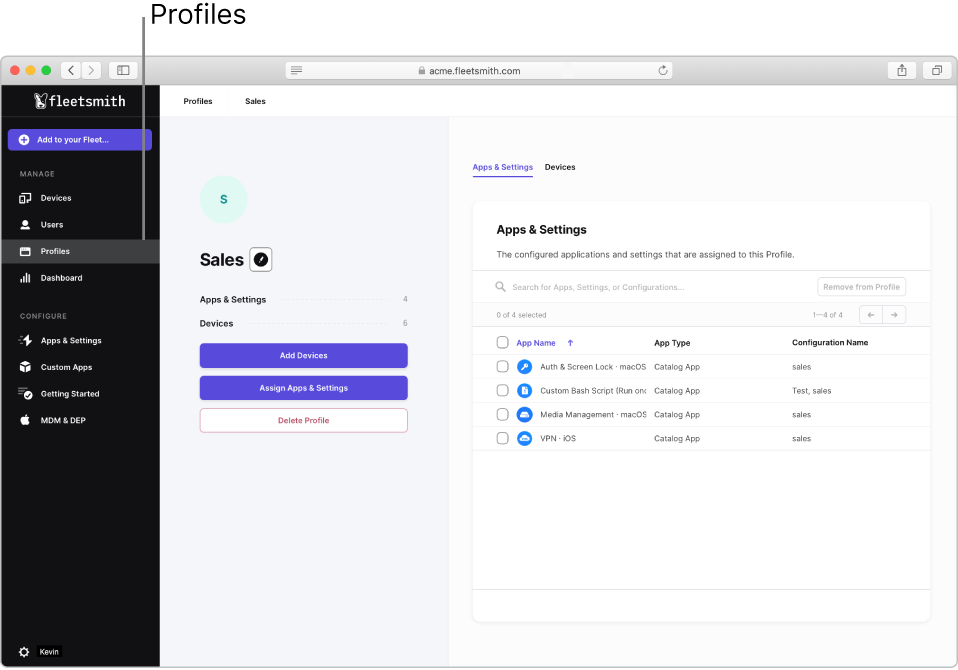Go to the previous page arrow
This screenshot has width=958, height=670.
[871, 315]
